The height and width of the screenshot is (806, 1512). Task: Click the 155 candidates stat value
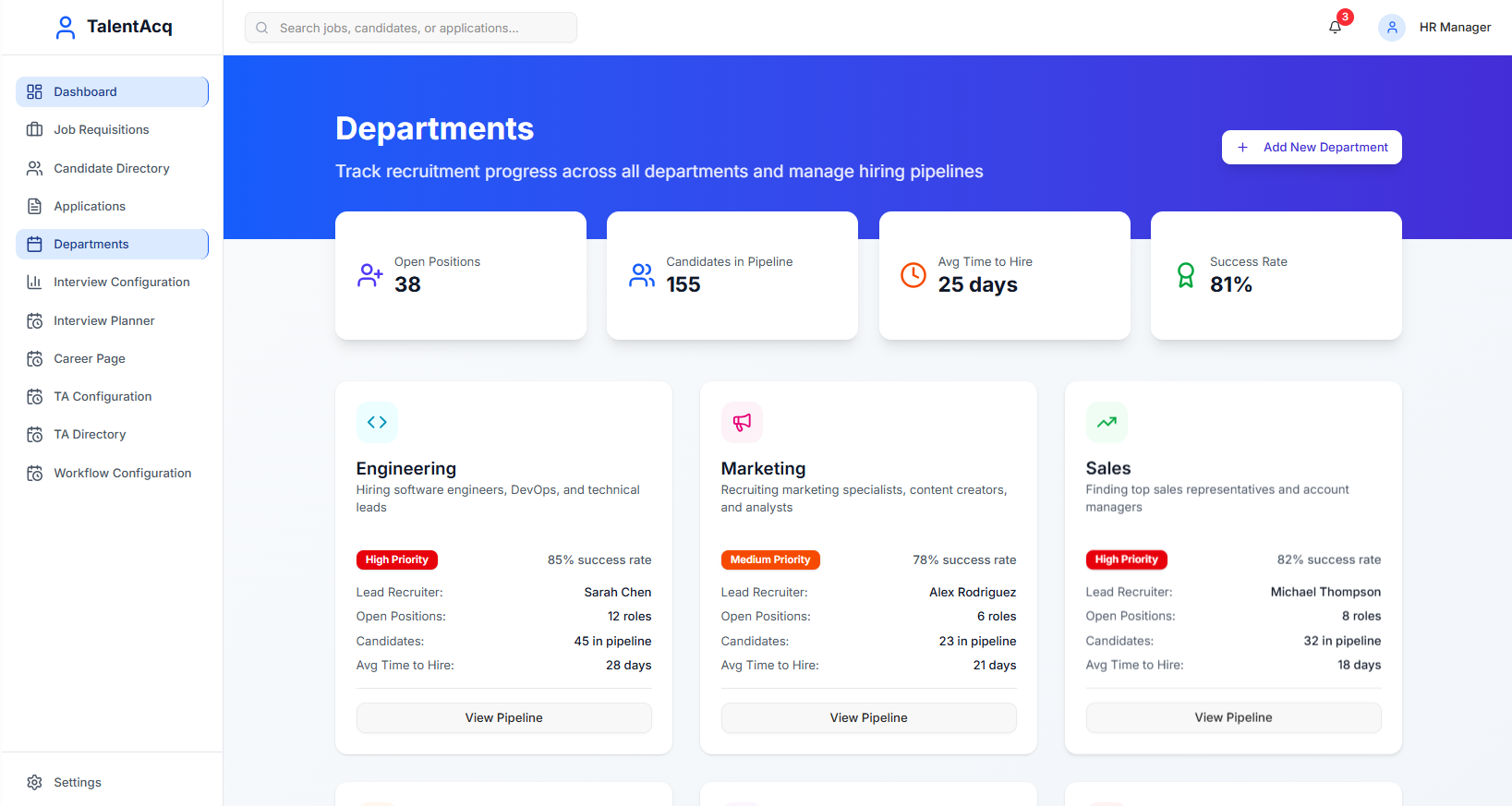point(683,284)
